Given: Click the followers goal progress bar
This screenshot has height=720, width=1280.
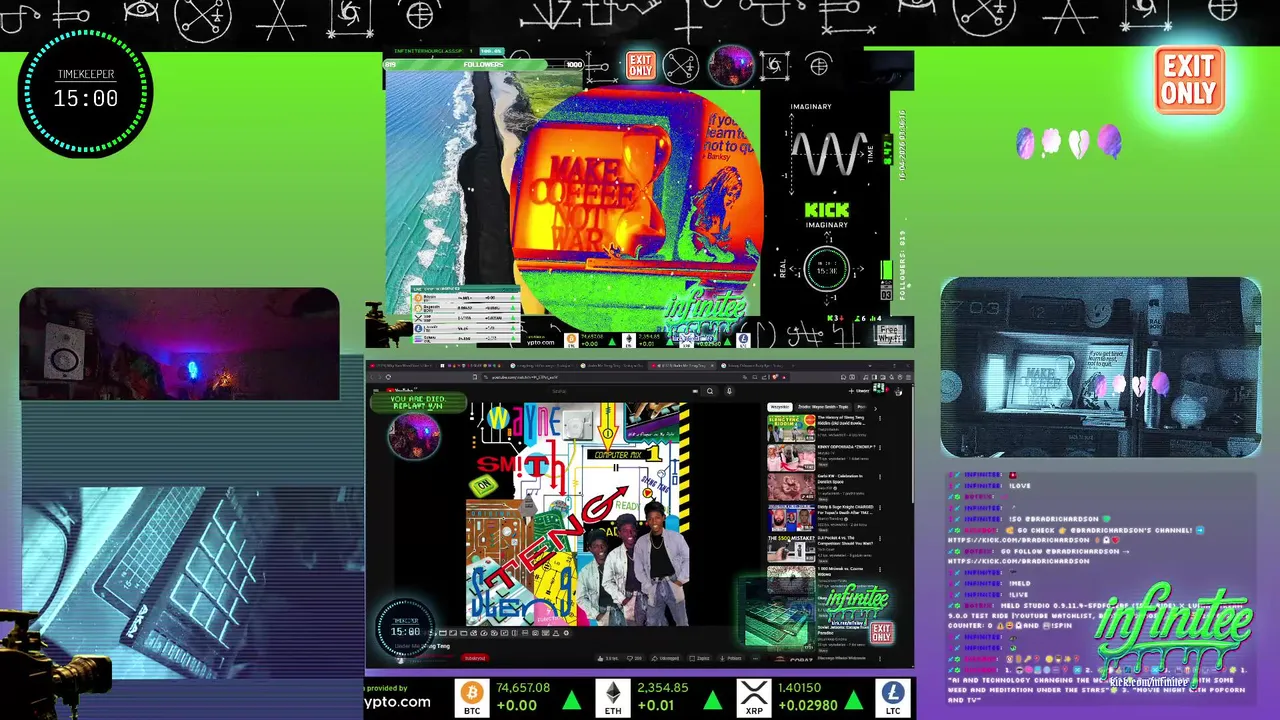Looking at the screenshot, I should pyautogui.click(x=483, y=65).
